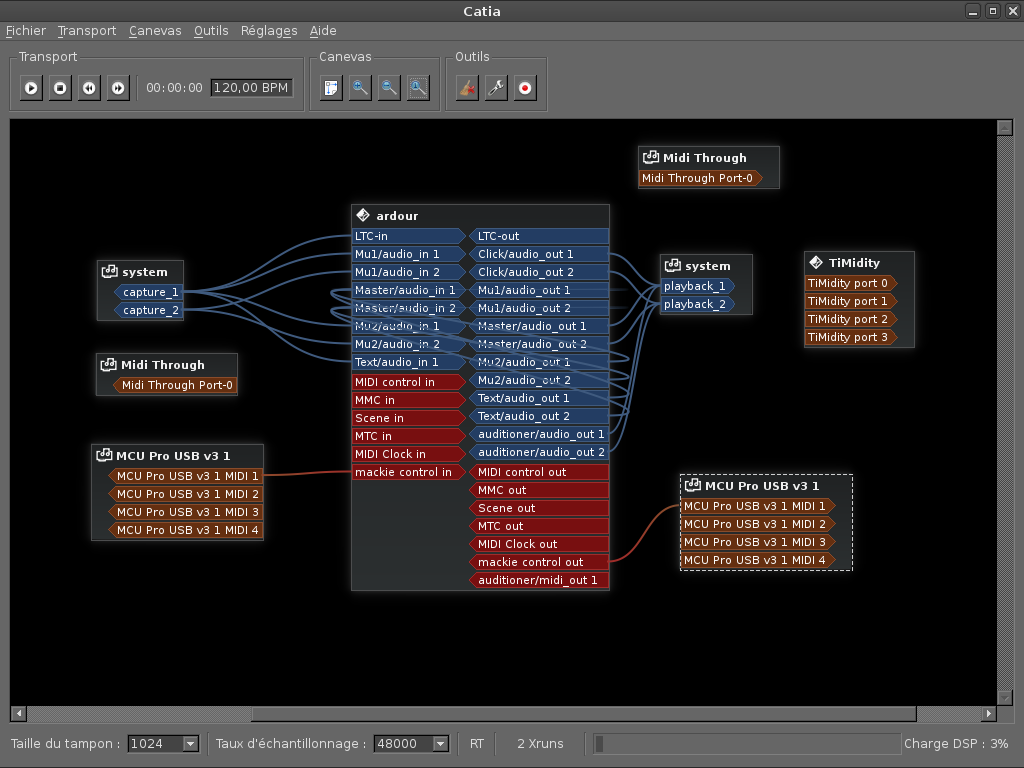Click the RT realtime indicator
Image resolution: width=1024 pixels, height=768 pixels.
pyautogui.click(x=477, y=743)
